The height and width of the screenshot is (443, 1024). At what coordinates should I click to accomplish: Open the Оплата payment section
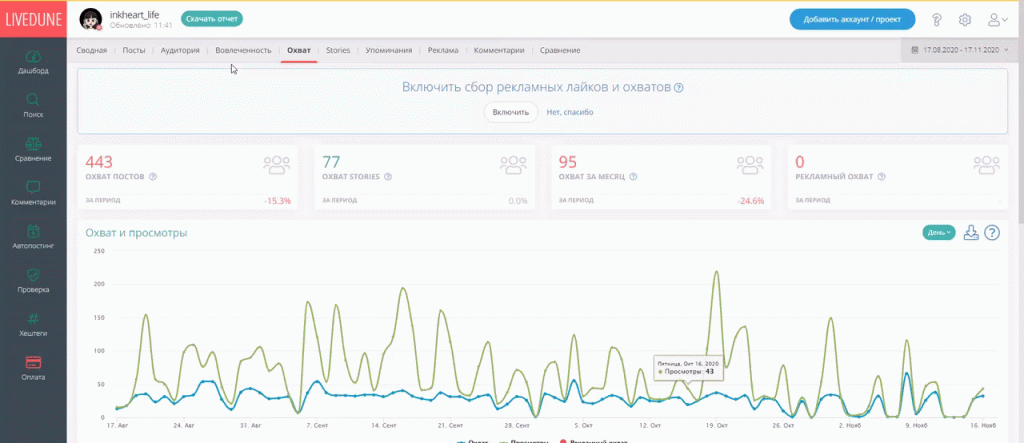(x=33, y=367)
